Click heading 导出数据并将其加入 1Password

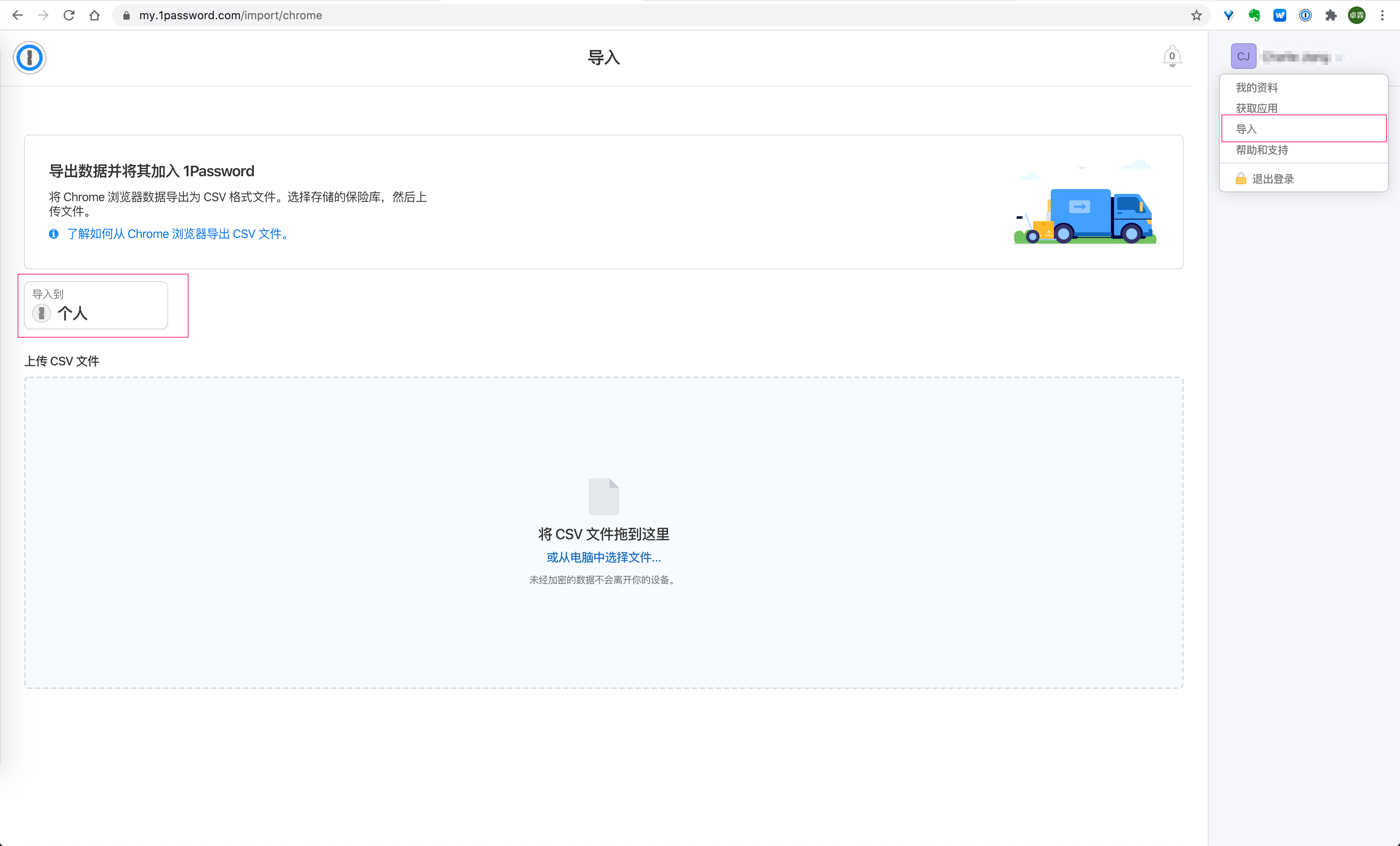pyautogui.click(x=151, y=171)
